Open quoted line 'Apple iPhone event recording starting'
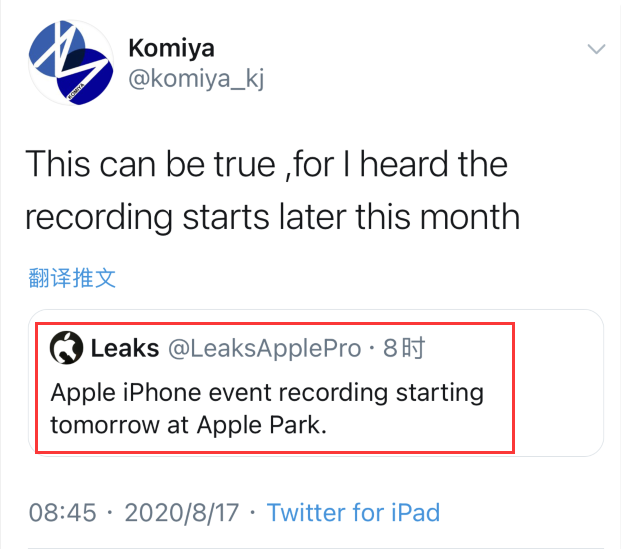Image resolution: width=621 pixels, height=549 pixels. coord(267,391)
